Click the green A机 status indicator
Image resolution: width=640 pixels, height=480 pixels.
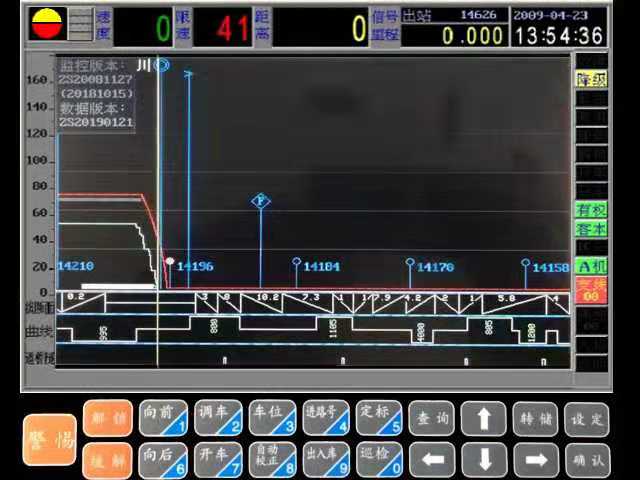click(x=590, y=266)
